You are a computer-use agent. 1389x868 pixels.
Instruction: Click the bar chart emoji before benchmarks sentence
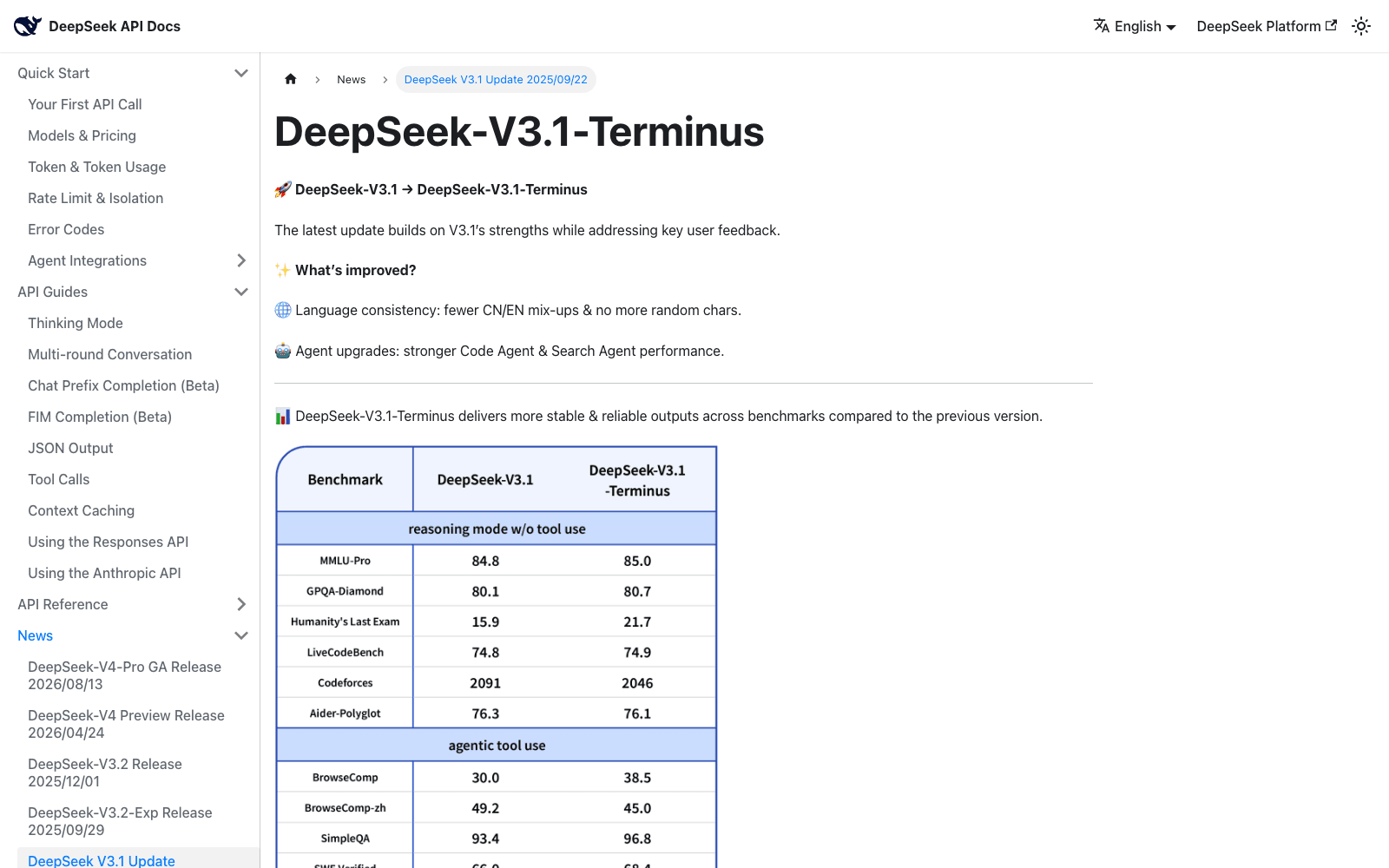click(x=283, y=417)
